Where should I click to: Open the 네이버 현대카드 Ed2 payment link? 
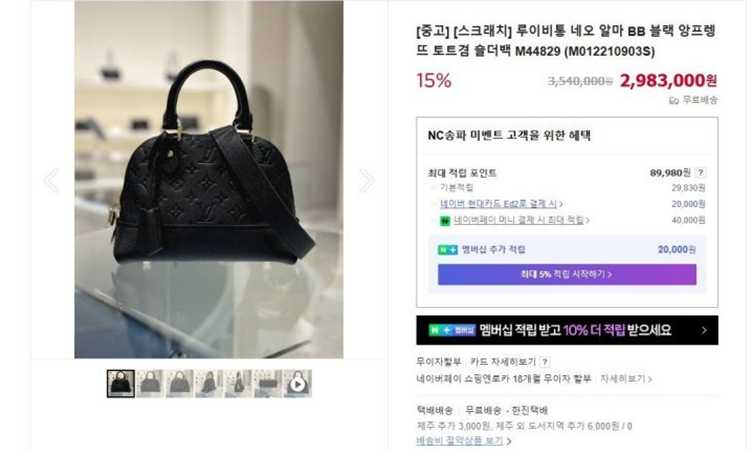coord(498,204)
